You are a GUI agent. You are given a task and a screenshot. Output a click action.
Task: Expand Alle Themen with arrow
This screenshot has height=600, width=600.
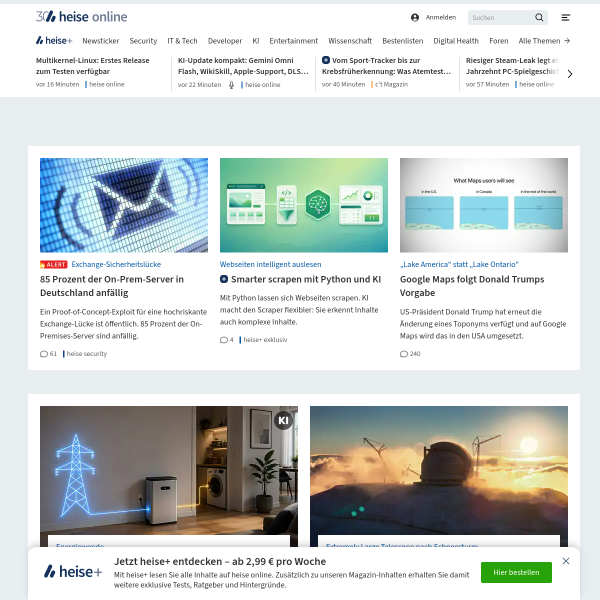tap(544, 41)
